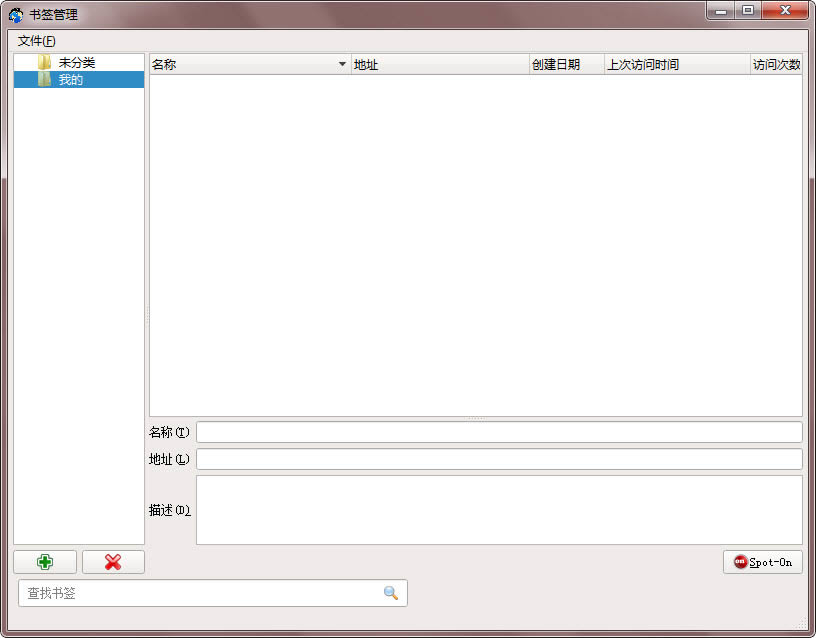This screenshot has height=638, width=816.
Task: Maximize the 书签管理 window
Action: [748, 10]
